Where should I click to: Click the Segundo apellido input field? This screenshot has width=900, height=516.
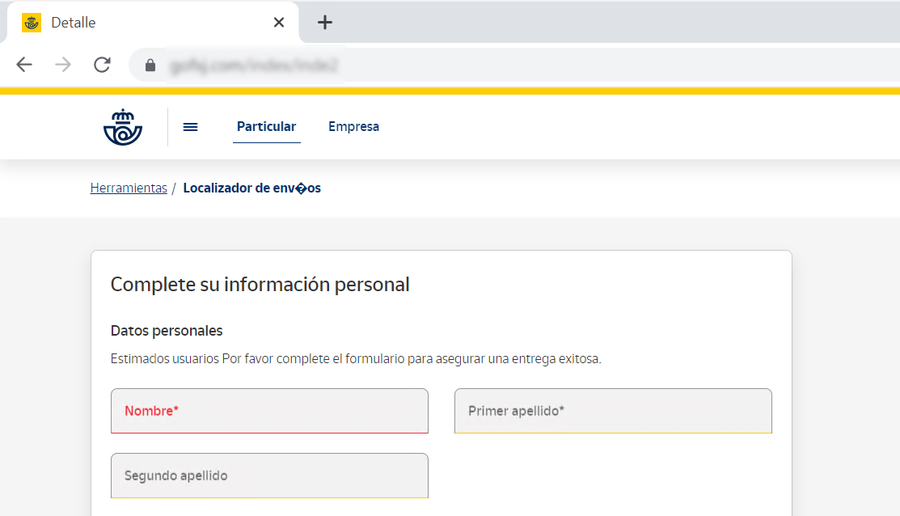click(269, 476)
